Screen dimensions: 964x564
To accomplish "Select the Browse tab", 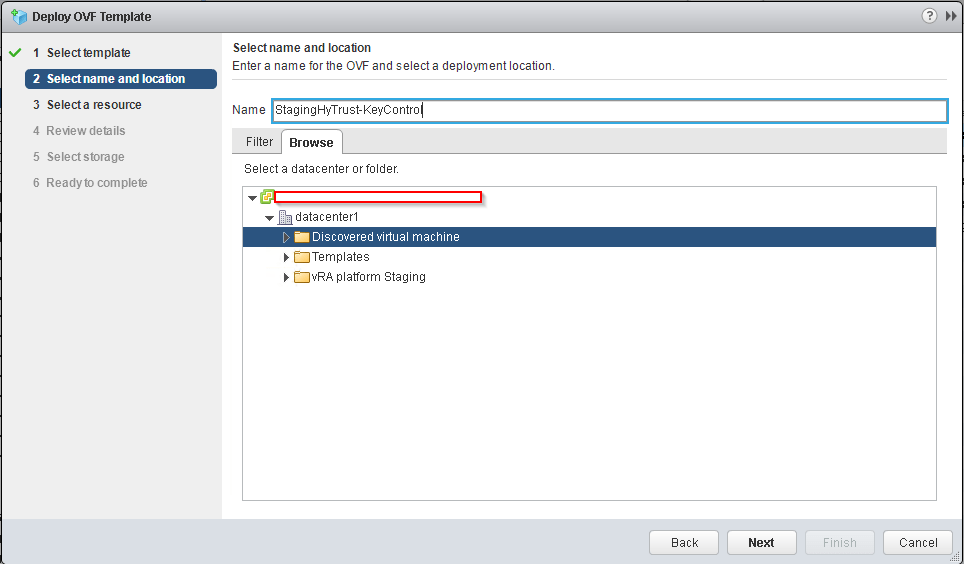I will point(311,142).
